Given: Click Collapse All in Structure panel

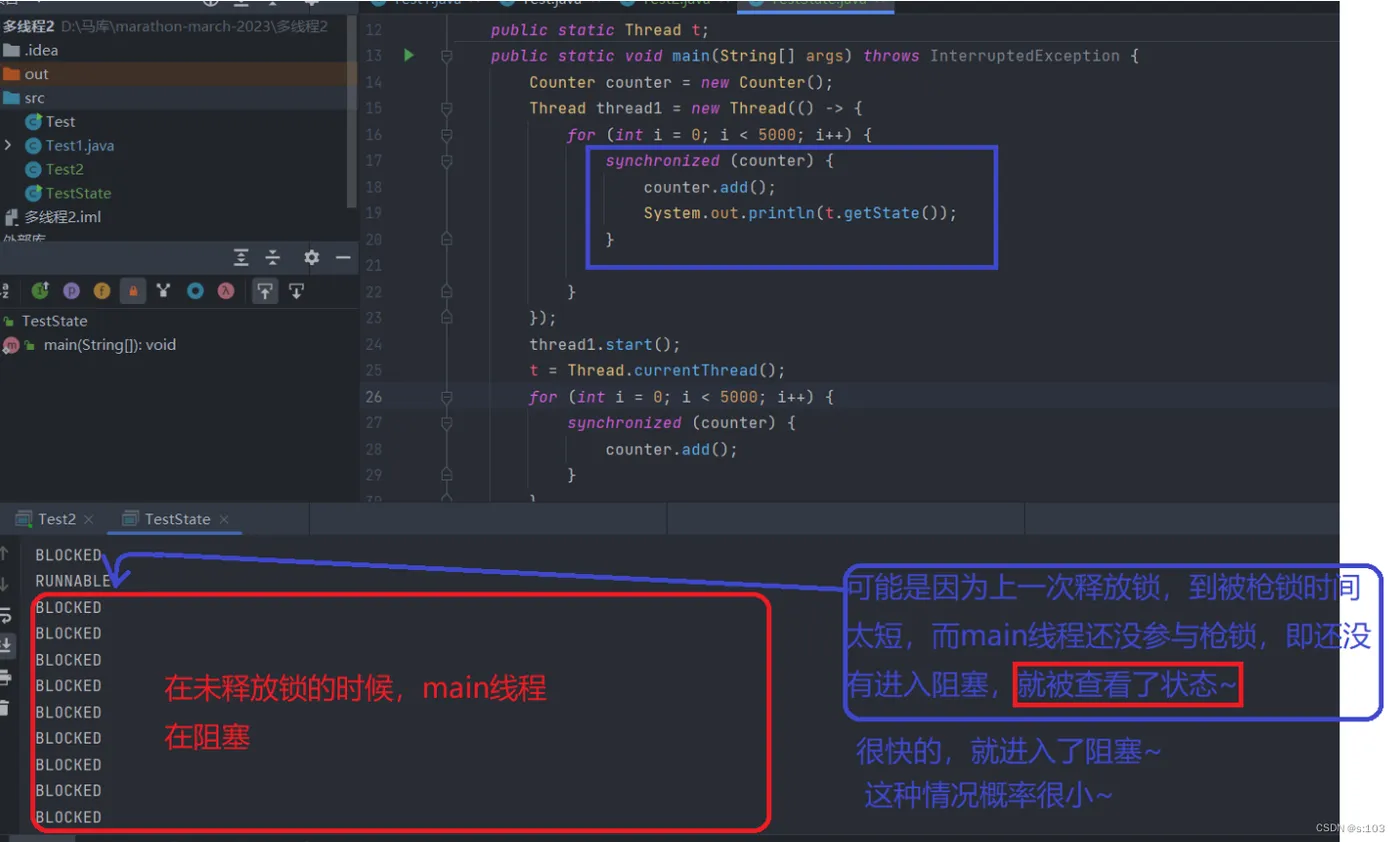Looking at the screenshot, I should tap(273, 258).
